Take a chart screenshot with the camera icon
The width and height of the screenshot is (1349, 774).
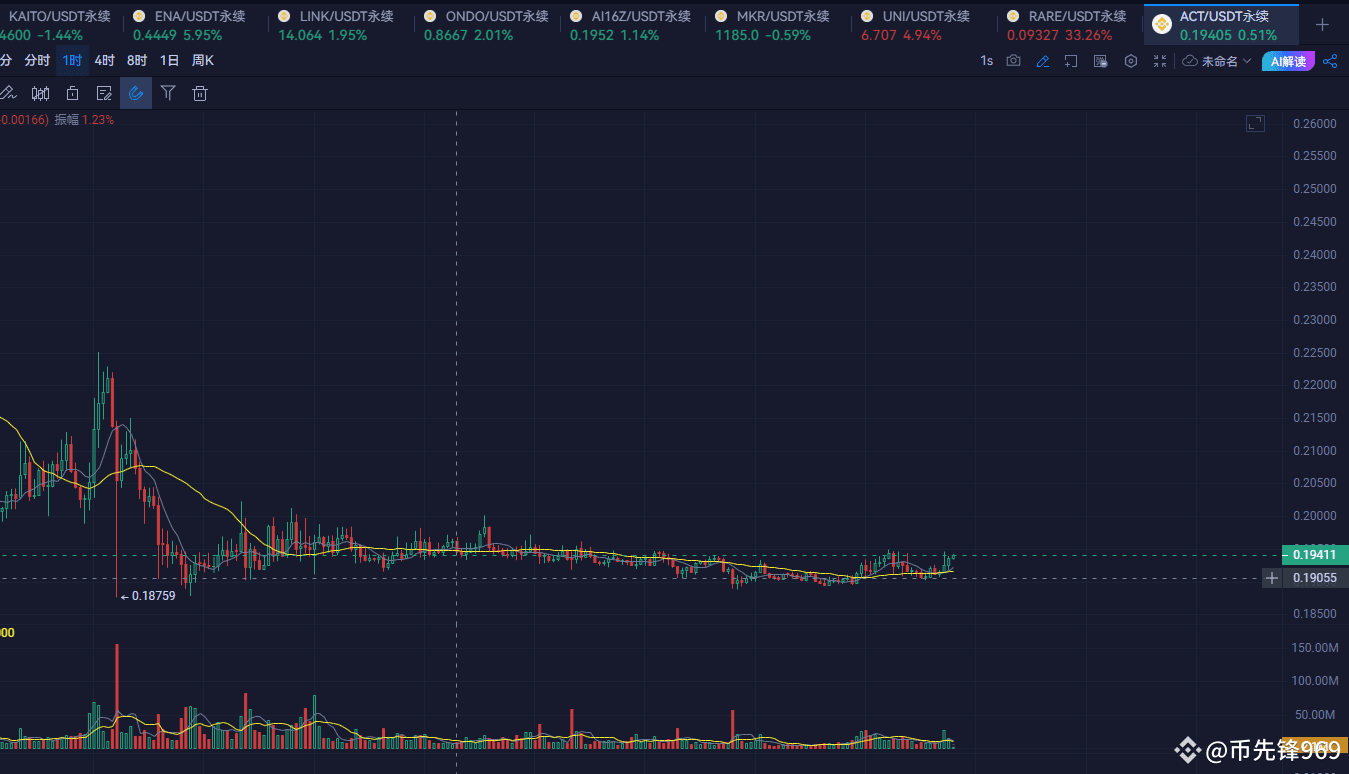click(1013, 60)
